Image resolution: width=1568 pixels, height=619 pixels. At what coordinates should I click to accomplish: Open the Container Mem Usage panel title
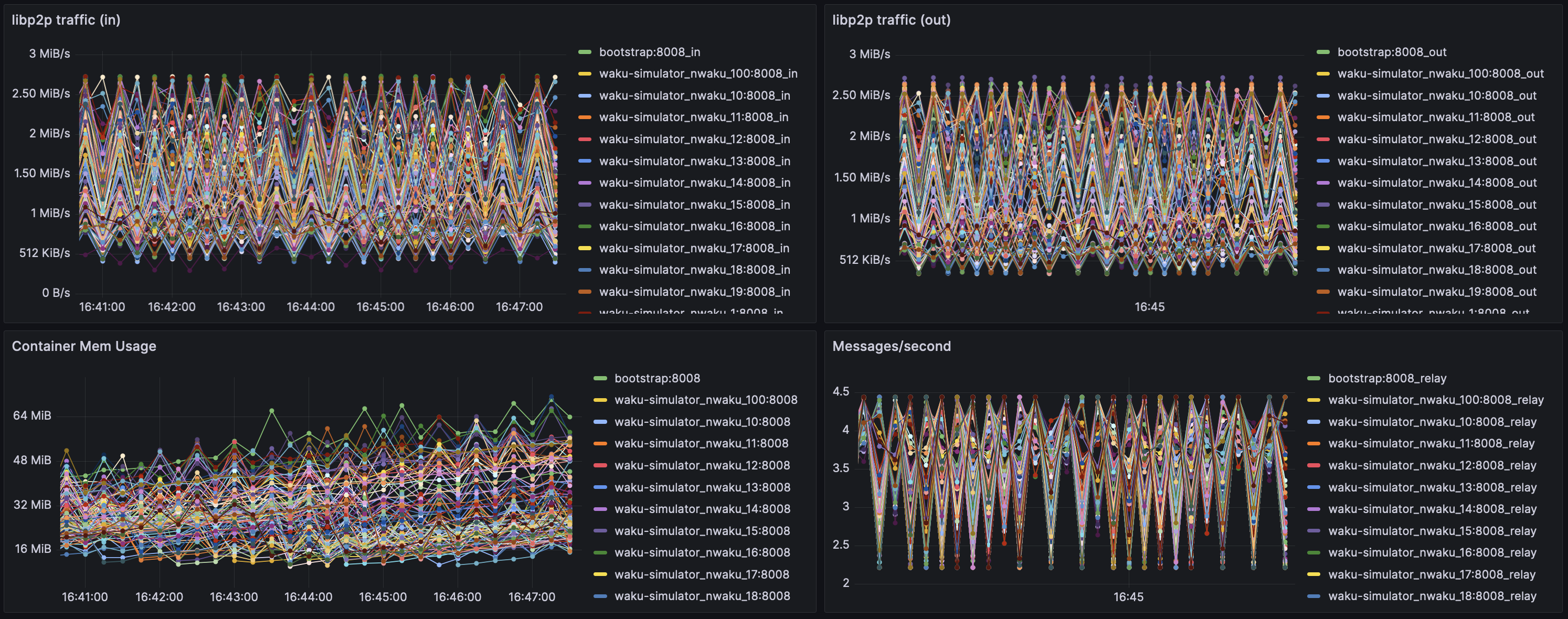point(84,346)
